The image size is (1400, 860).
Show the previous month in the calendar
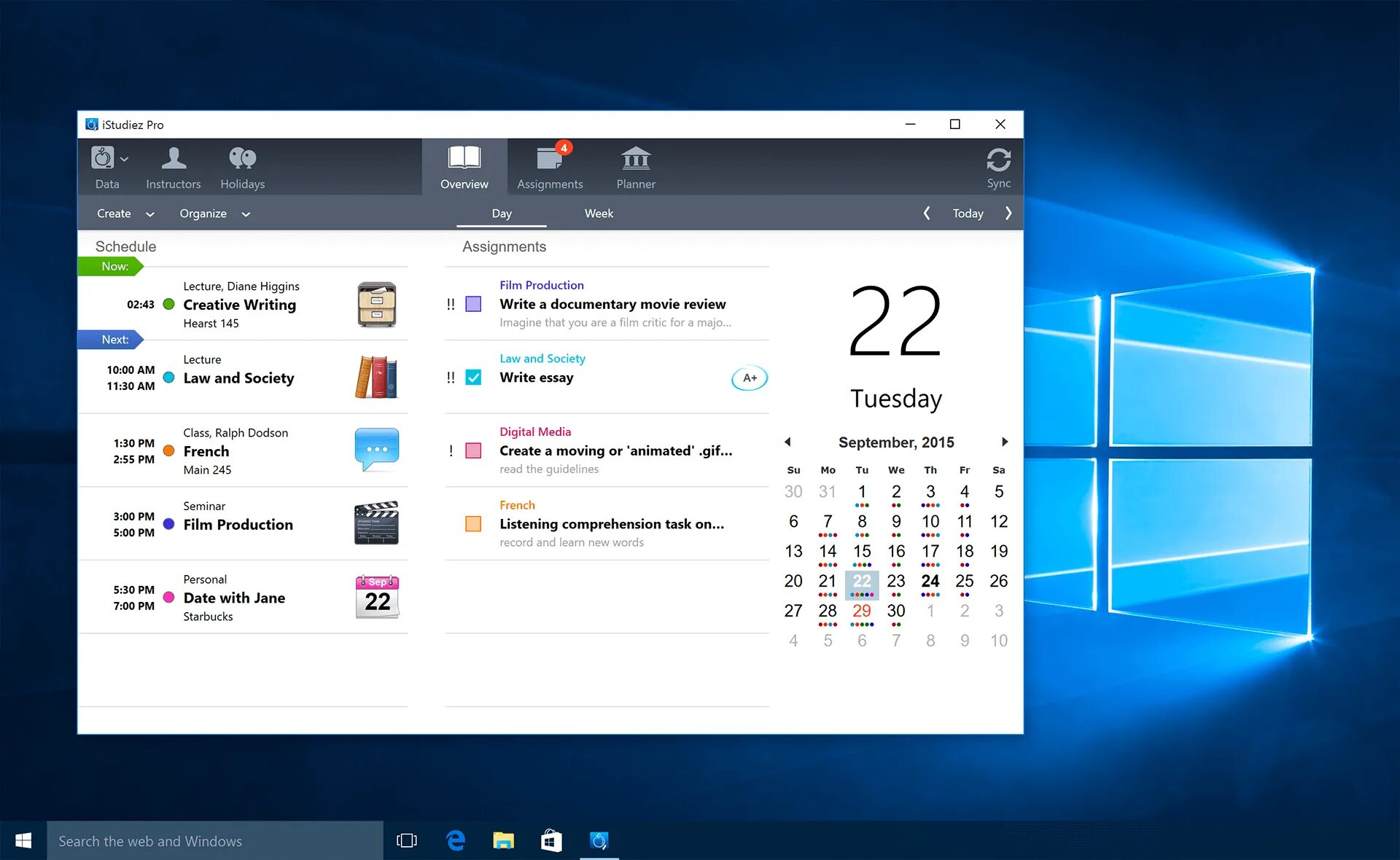coord(787,442)
